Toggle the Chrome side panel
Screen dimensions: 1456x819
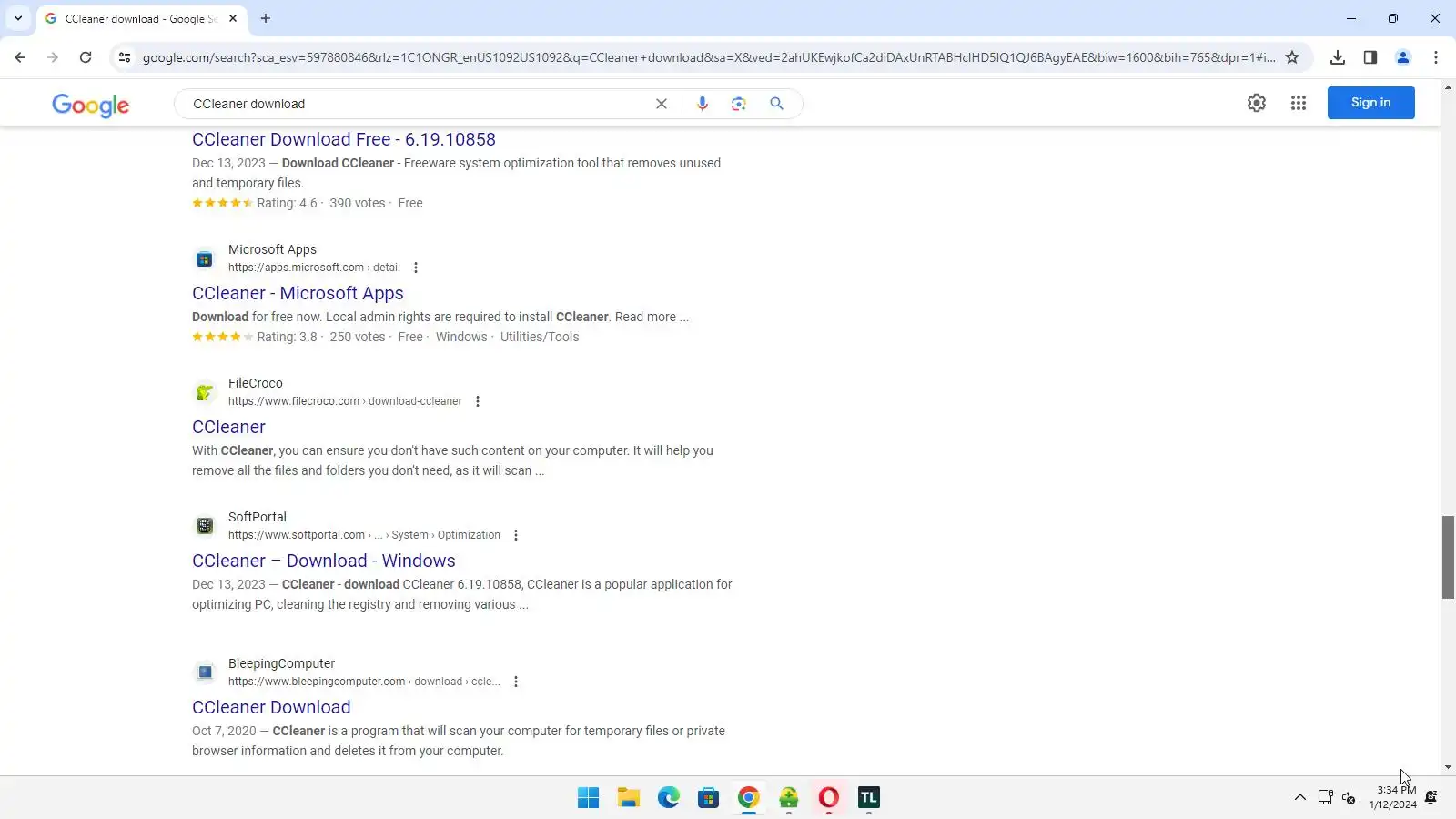coord(1370,57)
